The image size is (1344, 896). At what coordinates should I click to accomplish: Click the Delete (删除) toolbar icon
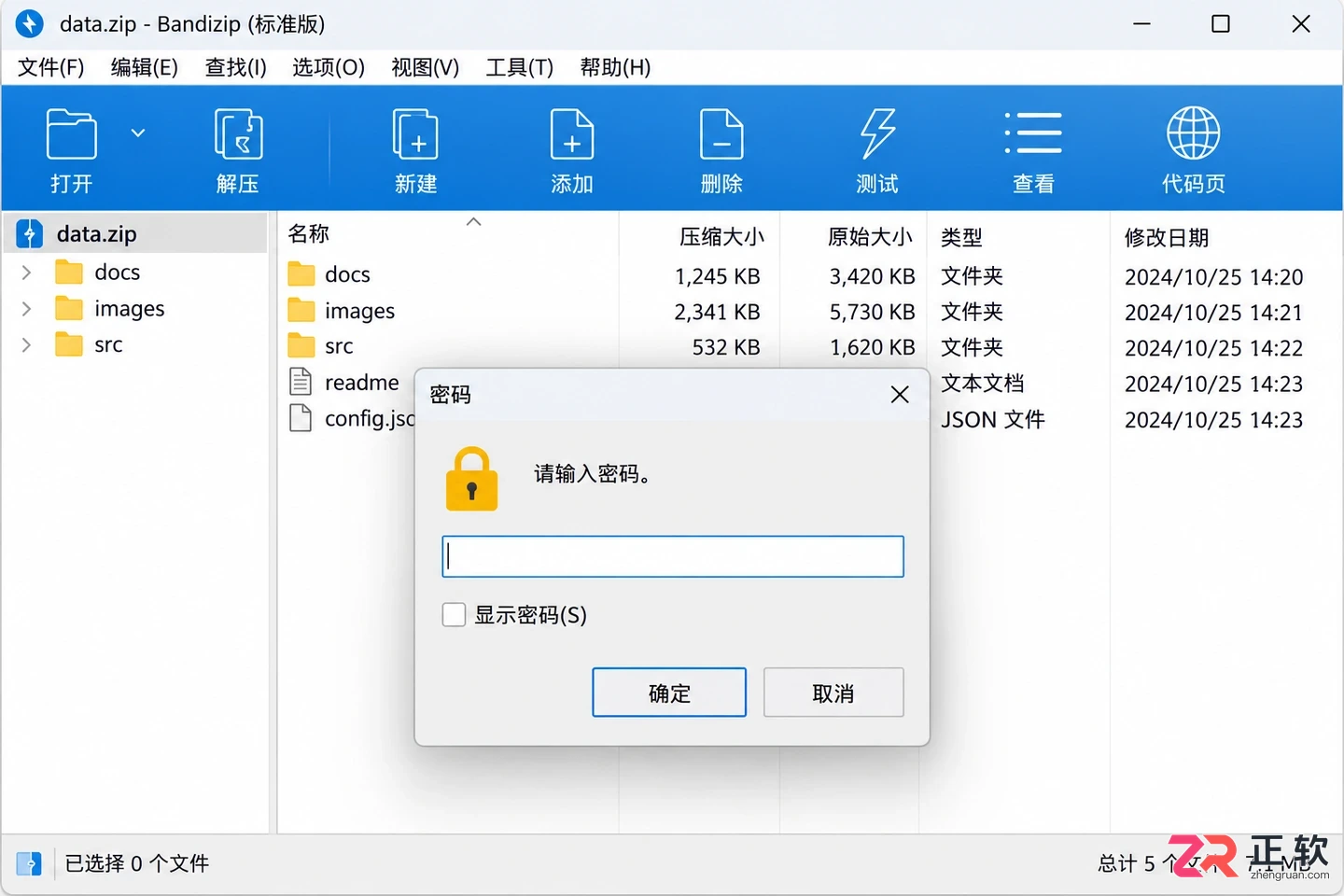721,134
